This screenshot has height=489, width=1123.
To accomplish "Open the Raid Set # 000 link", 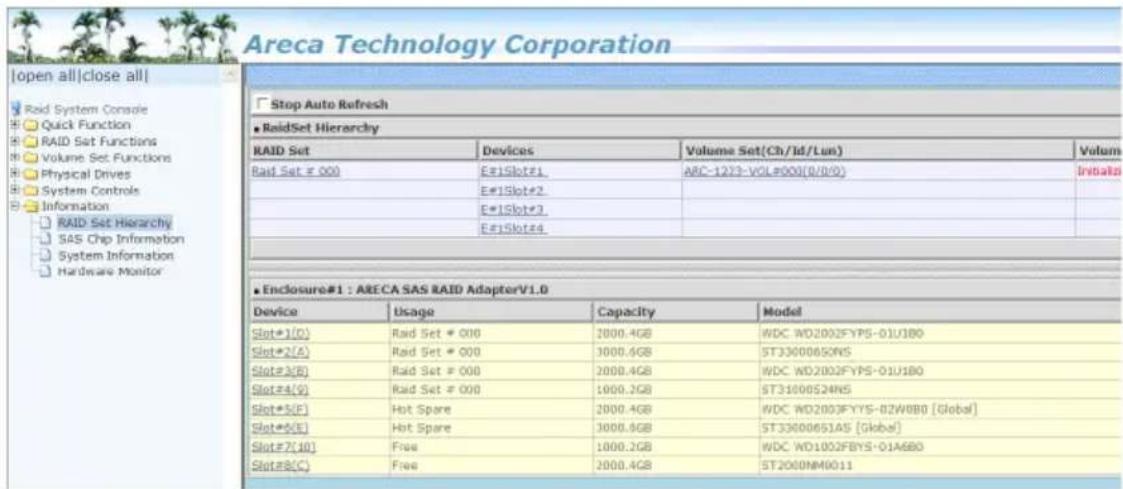I will click(296, 171).
